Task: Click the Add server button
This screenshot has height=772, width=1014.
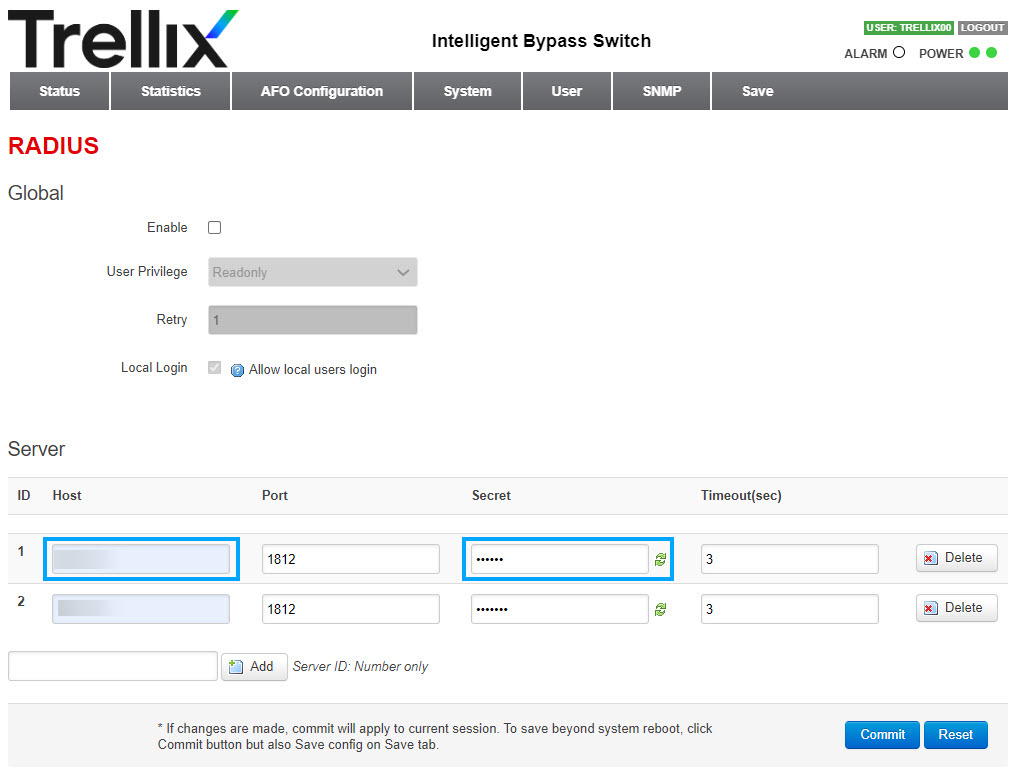Action: [254, 667]
